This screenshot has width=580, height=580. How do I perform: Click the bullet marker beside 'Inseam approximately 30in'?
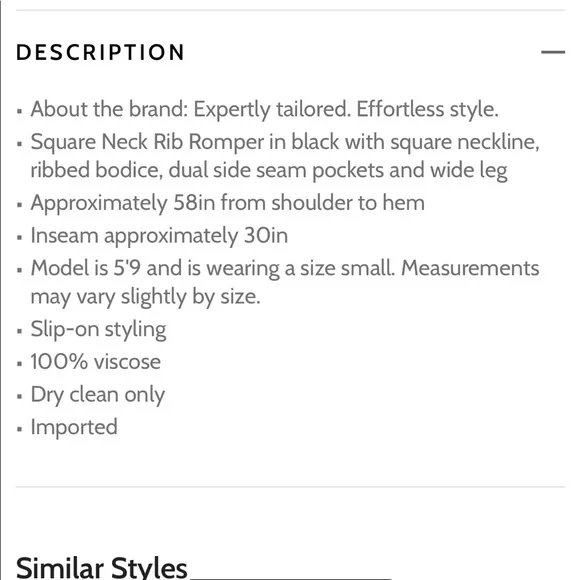[20, 237]
